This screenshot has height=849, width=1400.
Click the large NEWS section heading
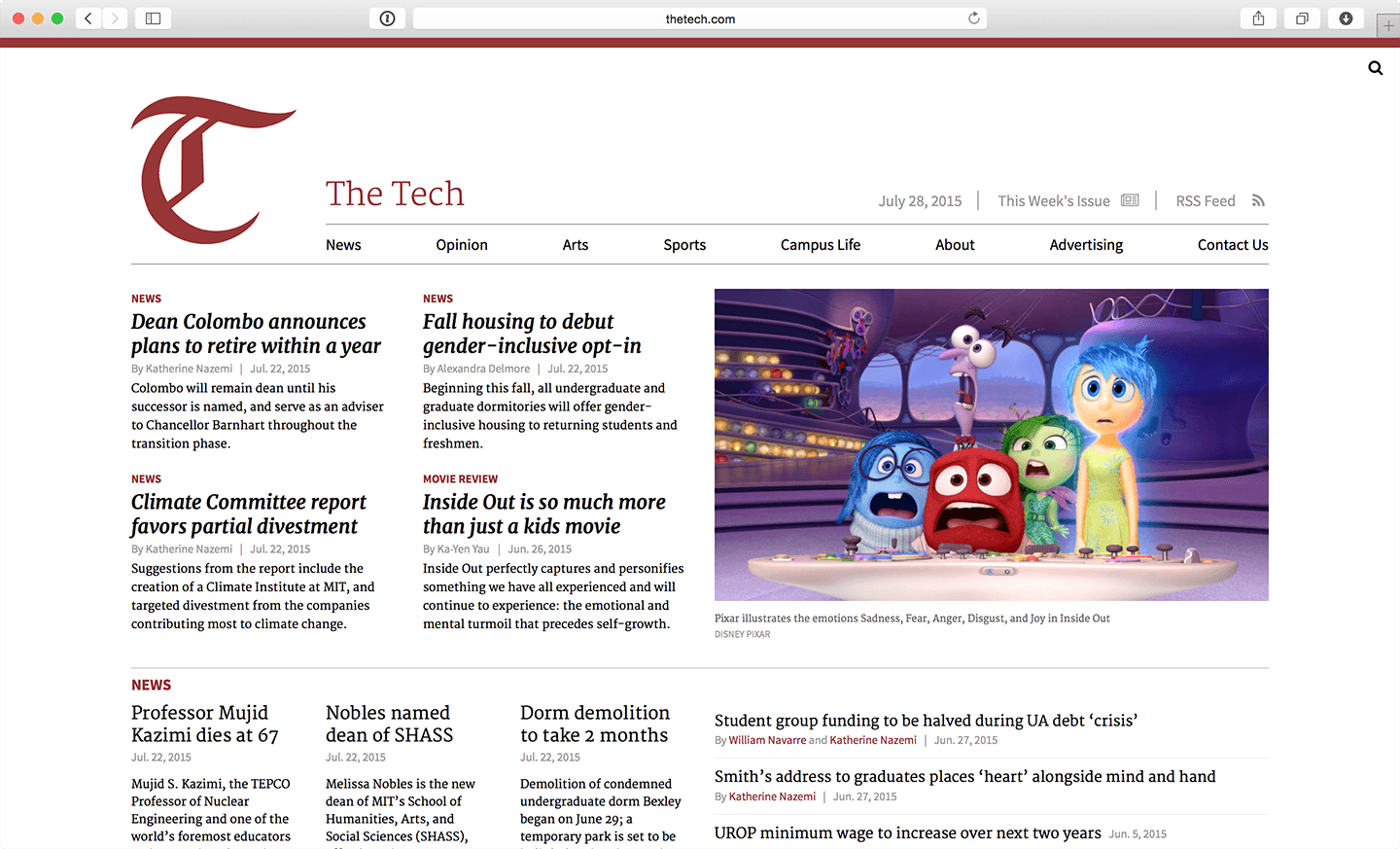(x=151, y=685)
